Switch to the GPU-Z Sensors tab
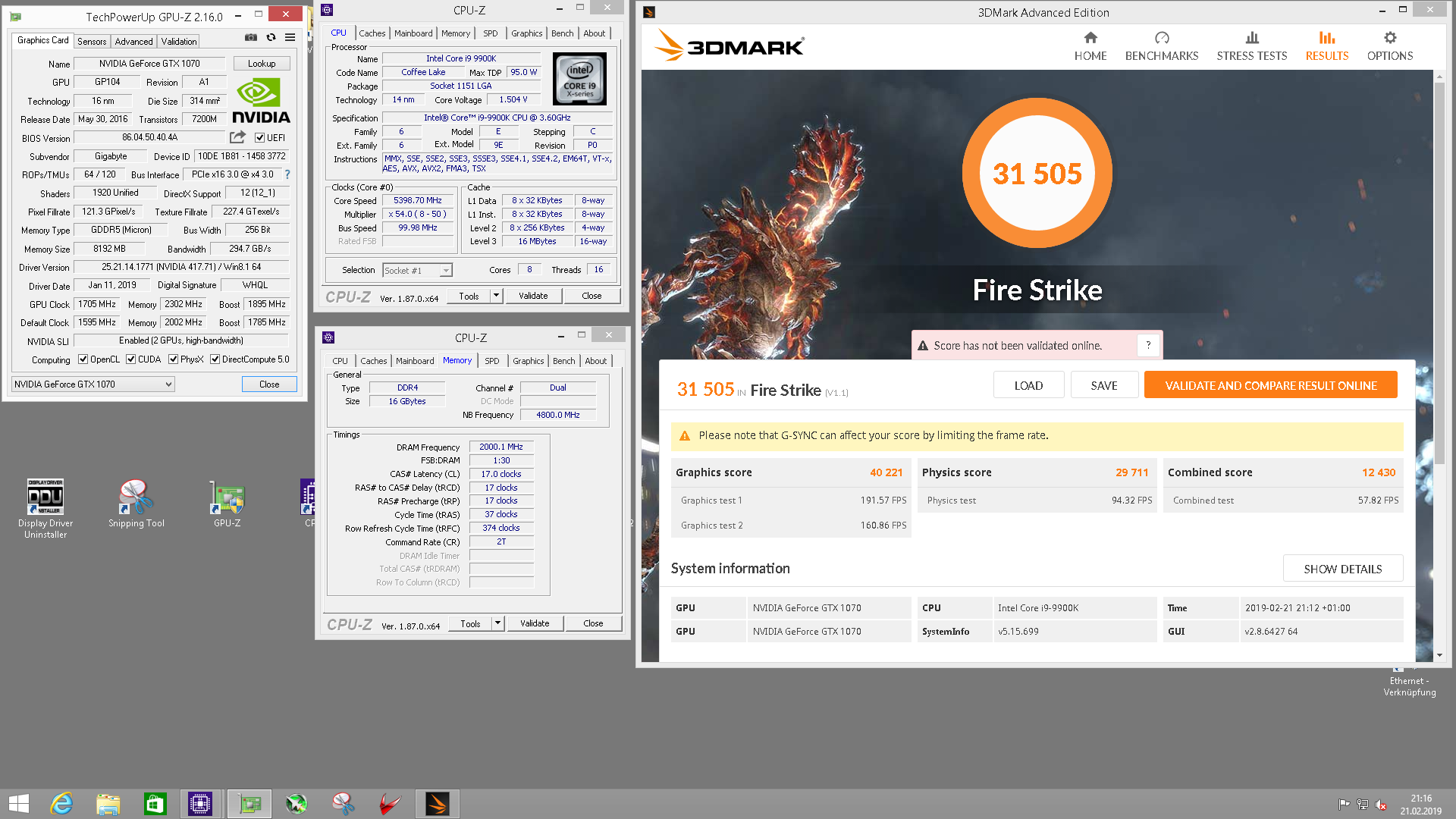 (92, 42)
